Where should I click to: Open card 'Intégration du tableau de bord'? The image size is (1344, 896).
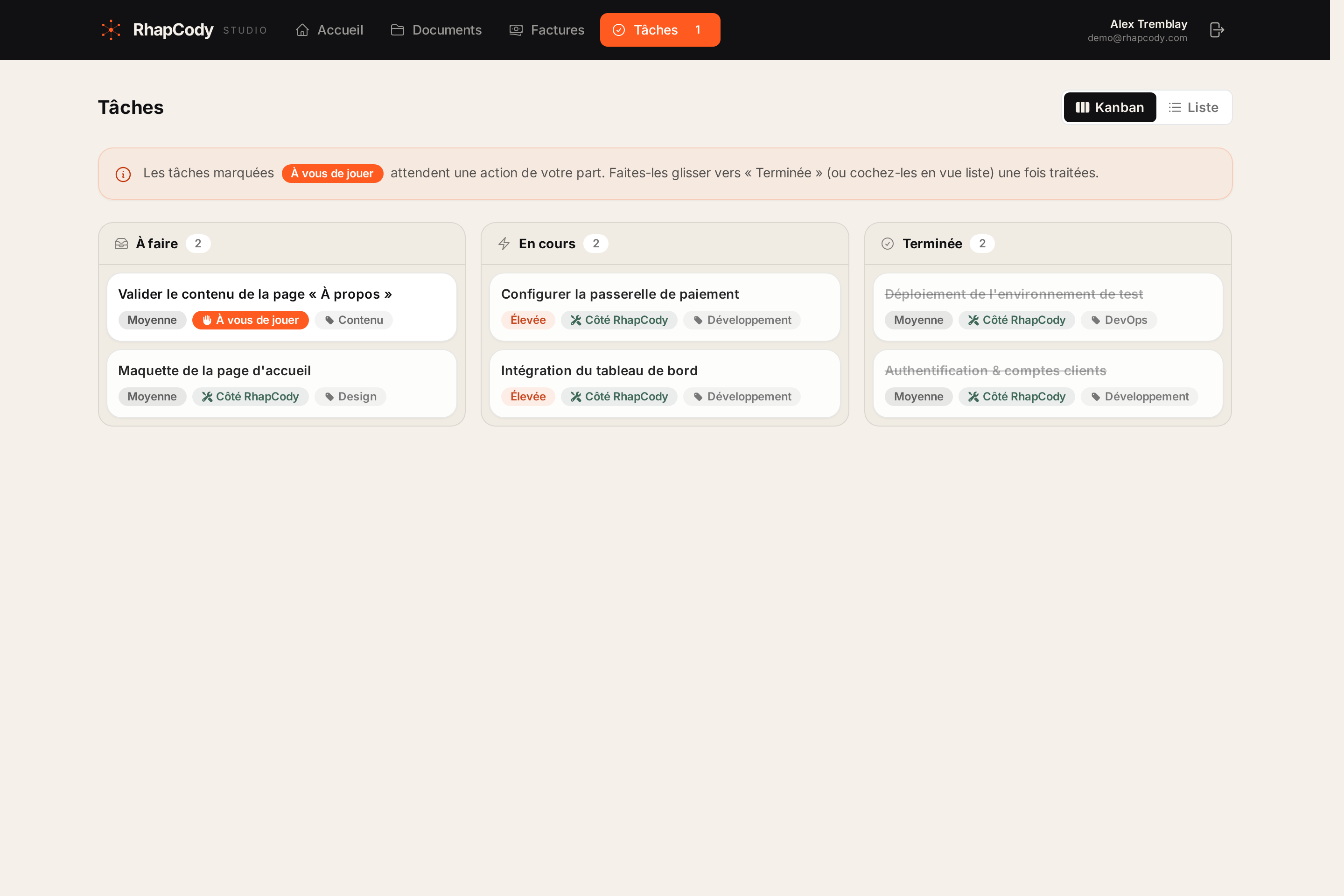click(x=665, y=384)
